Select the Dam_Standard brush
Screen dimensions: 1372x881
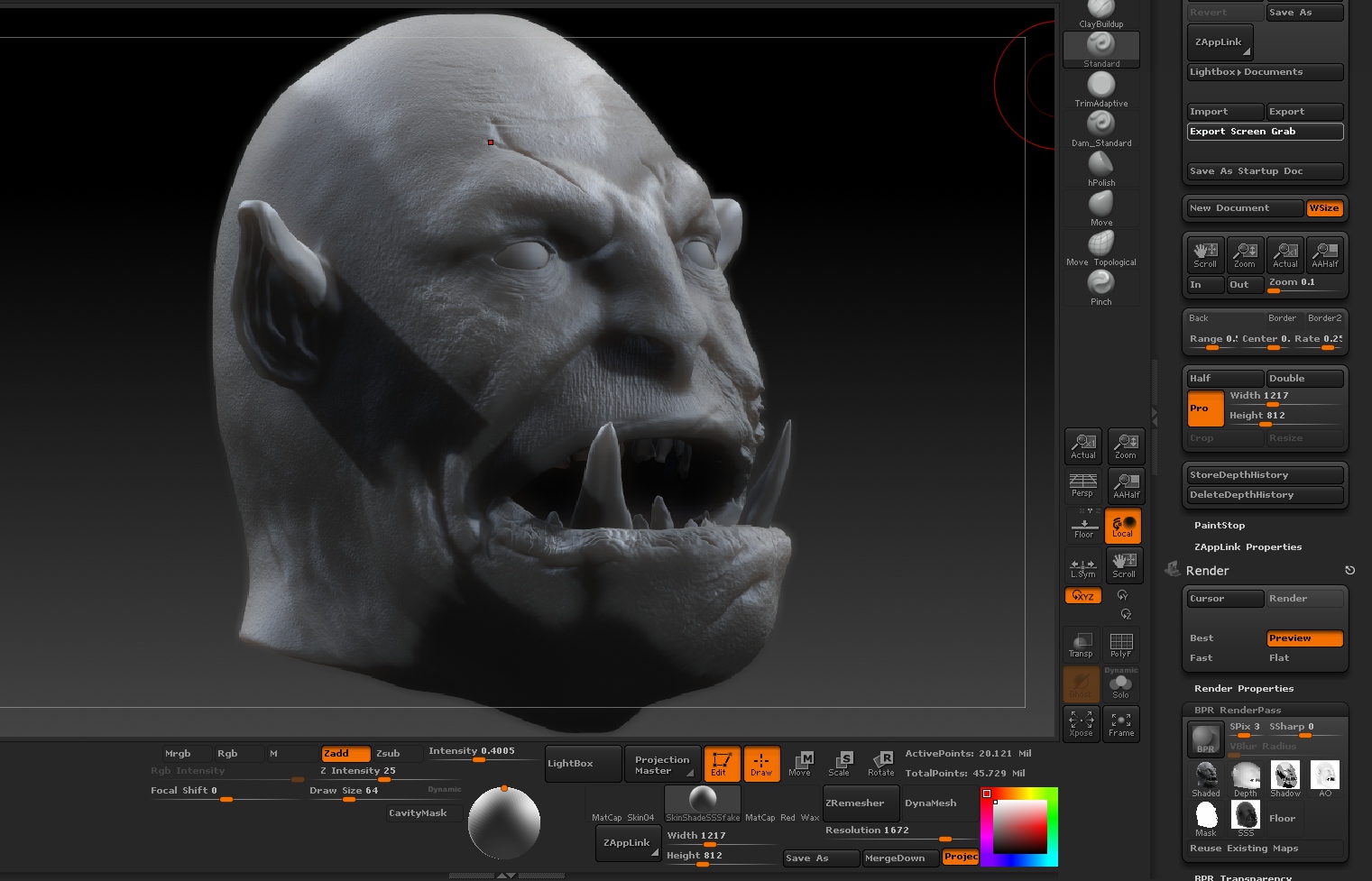[1101, 129]
